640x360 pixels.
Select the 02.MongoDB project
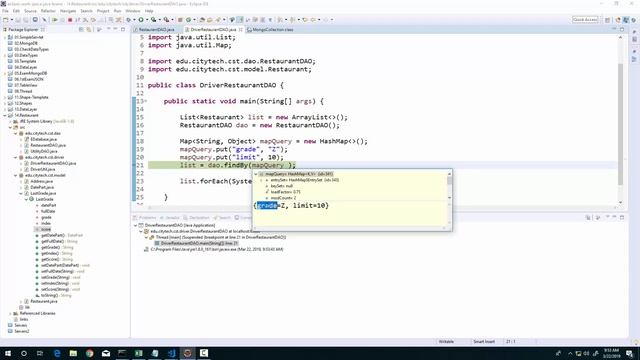[x=26, y=43]
